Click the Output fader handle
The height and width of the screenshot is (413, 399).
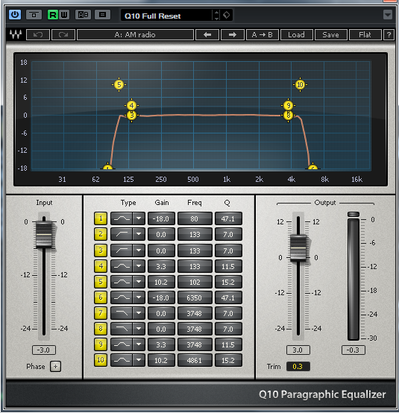pyautogui.click(x=298, y=248)
